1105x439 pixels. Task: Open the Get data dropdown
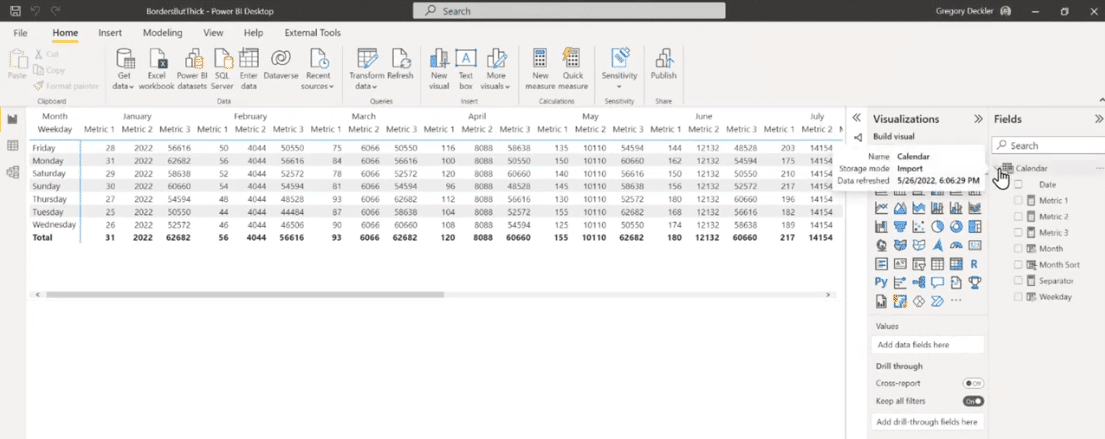tap(124, 69)
